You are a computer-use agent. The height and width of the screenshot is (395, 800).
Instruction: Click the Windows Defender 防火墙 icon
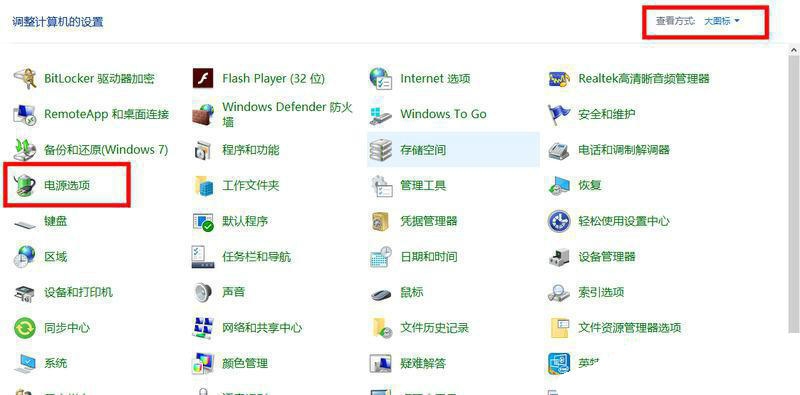pos(203,114)
